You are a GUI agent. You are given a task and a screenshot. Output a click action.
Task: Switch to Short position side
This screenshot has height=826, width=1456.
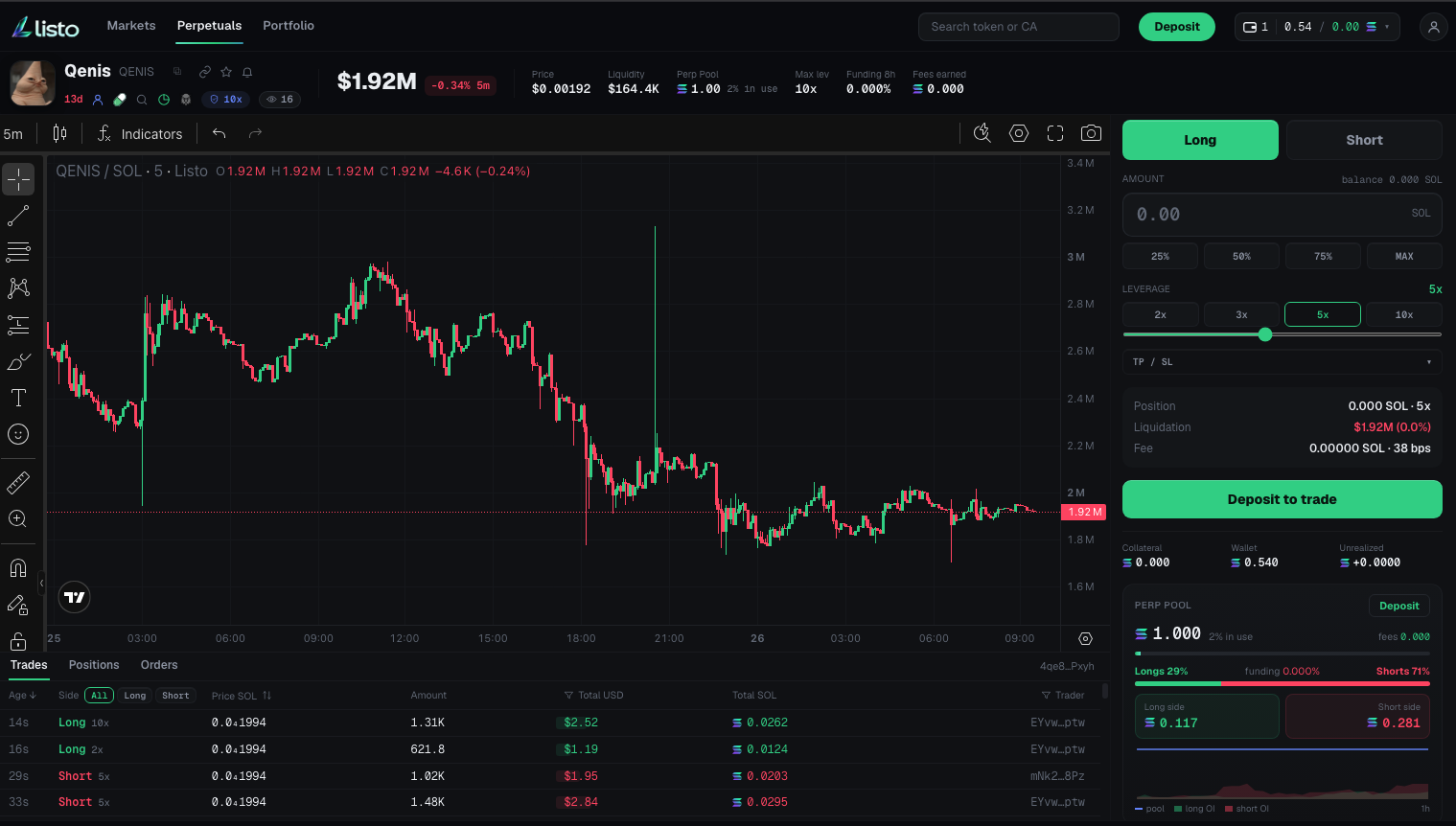coord(1364,140)
